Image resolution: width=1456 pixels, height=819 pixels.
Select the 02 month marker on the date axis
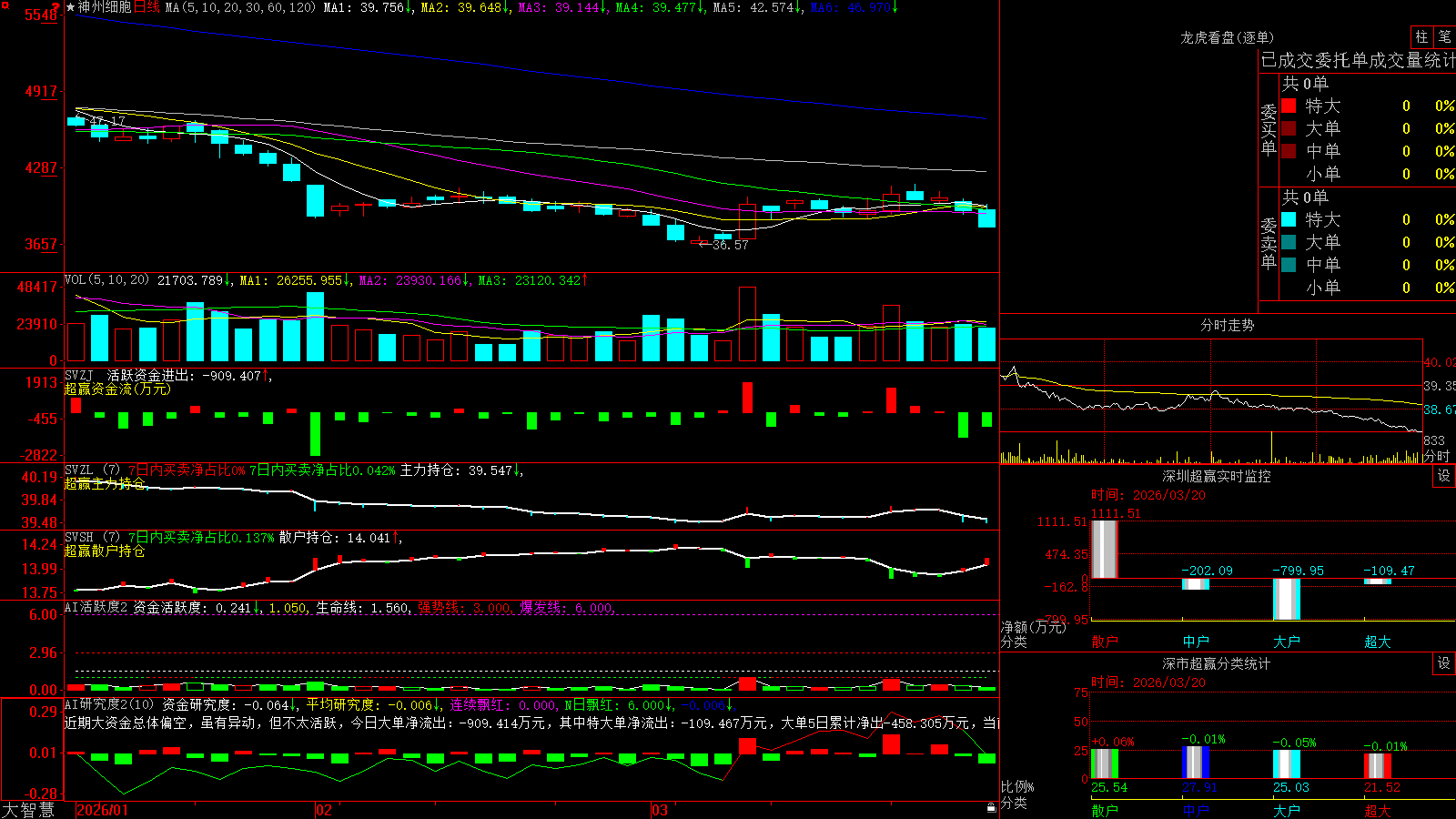[x=323, y=810]
